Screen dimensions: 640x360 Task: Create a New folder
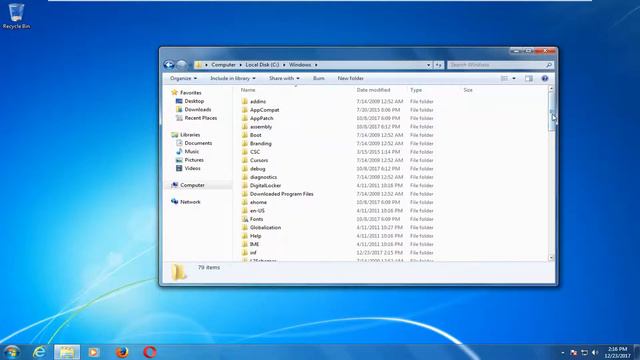click(351, 78)
